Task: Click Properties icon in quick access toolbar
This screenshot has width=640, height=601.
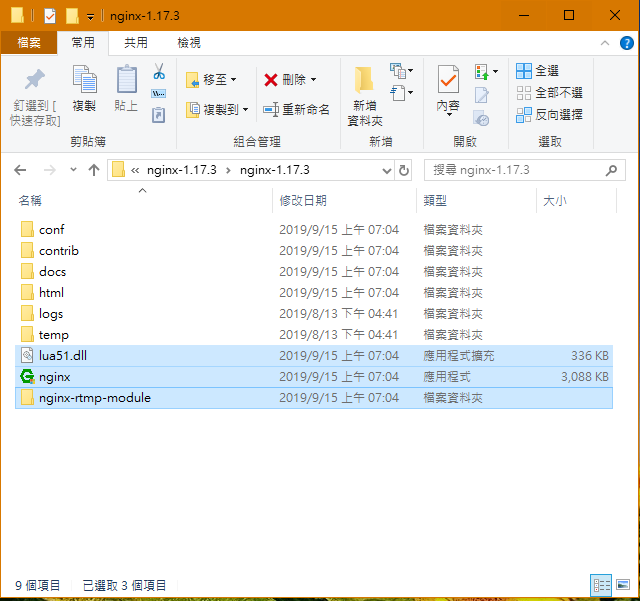Action: pos(50,16)
